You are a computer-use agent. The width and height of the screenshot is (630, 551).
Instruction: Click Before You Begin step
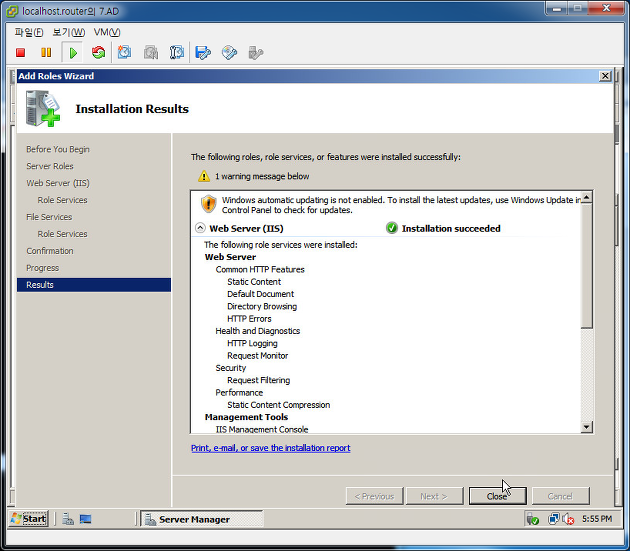(x=58, y=149)
